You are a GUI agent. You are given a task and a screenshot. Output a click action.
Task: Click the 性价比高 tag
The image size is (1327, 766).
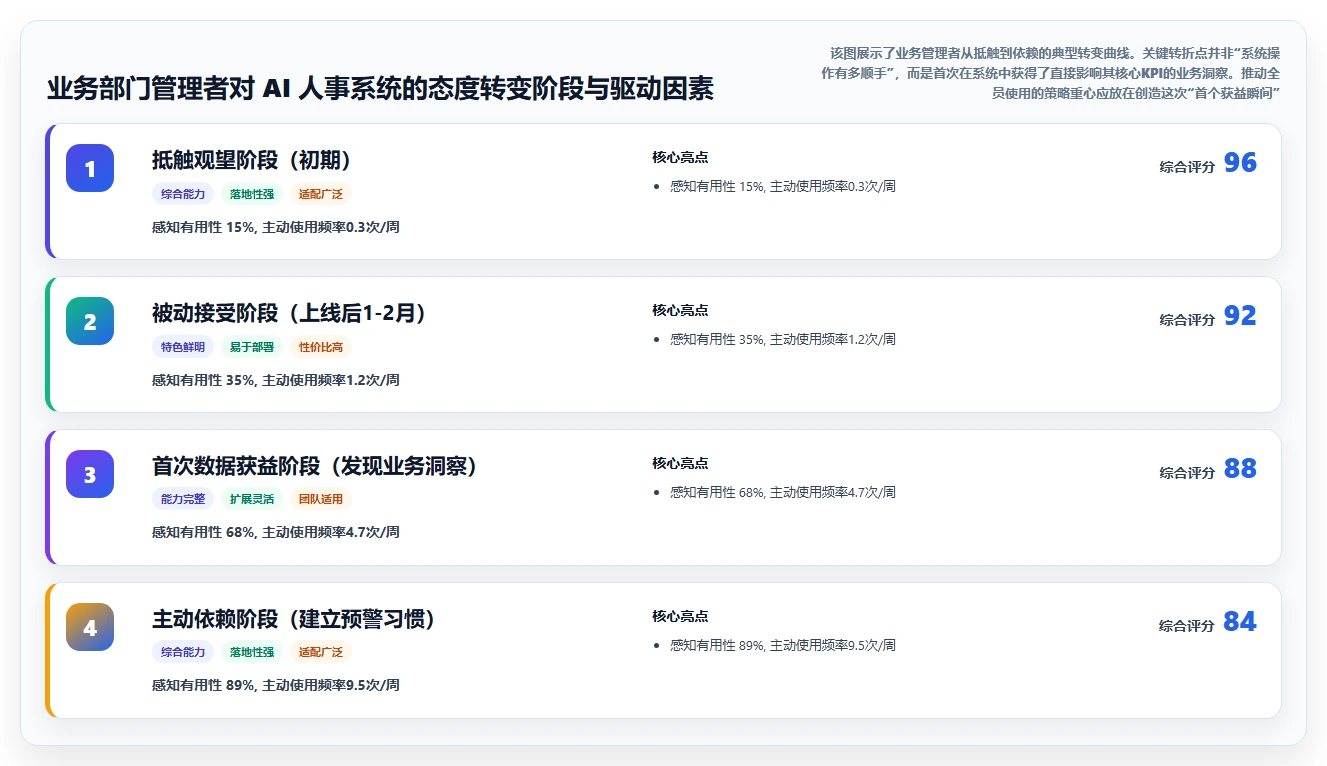click(x=321, y=347)
